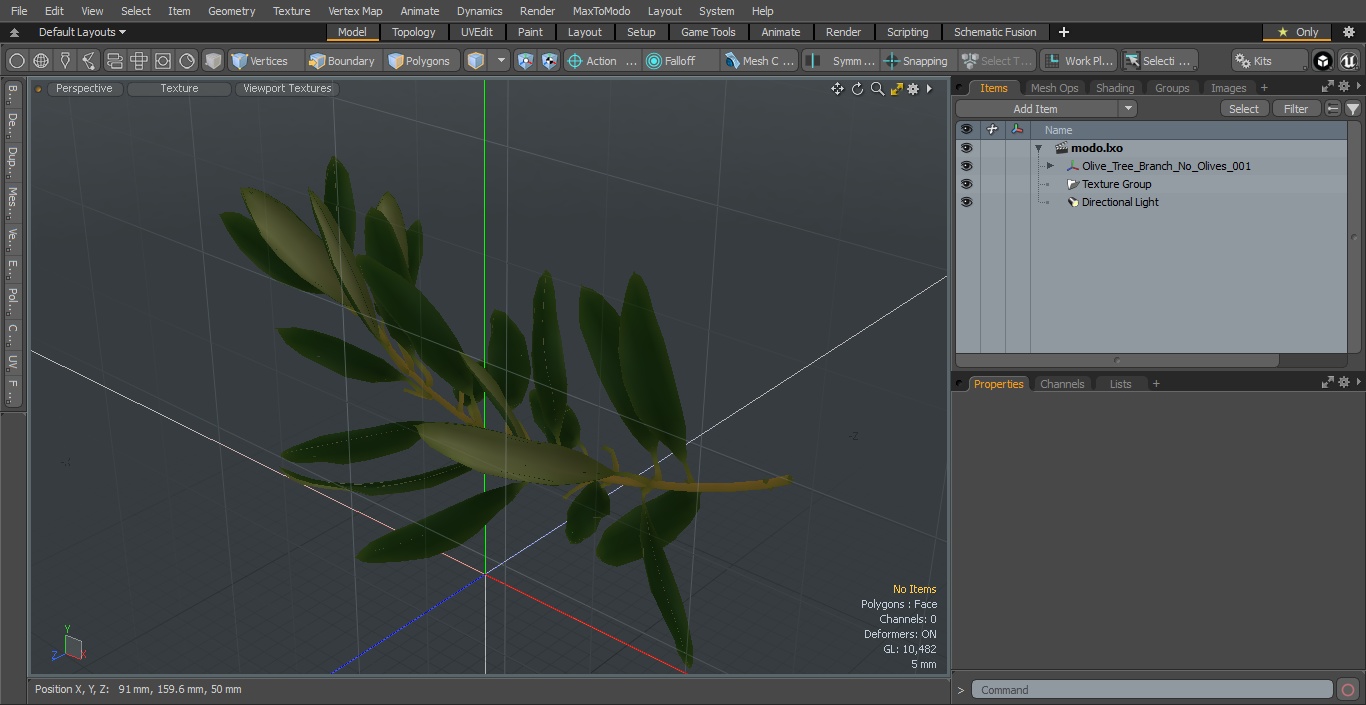Open the Add Item dropdown arrow
Image resolution: width=1366 pixels, height=705 pixels.
point(1128,109)
